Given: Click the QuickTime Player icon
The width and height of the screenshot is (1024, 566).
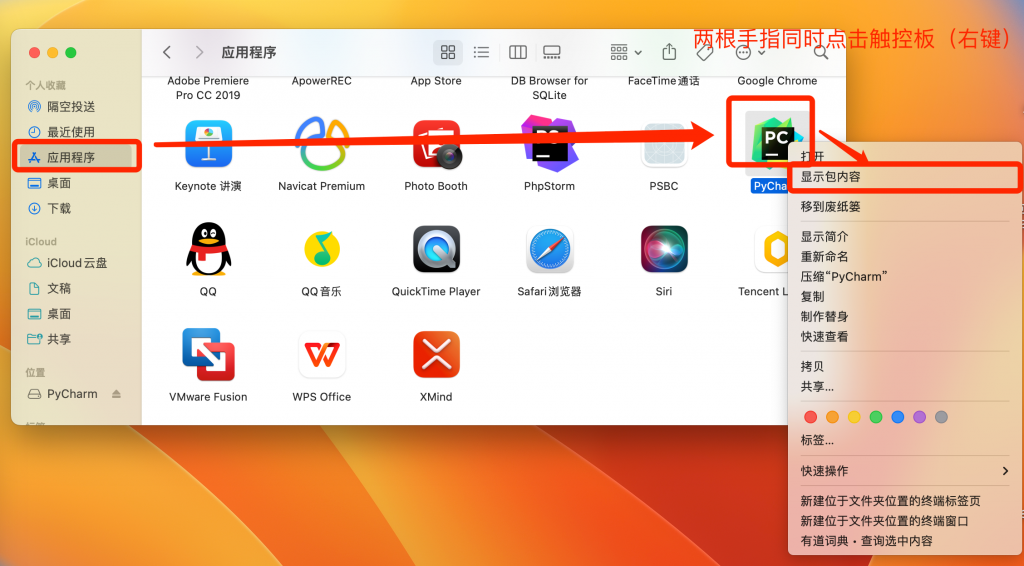Looking at the screenshot, I should (436, 249).
